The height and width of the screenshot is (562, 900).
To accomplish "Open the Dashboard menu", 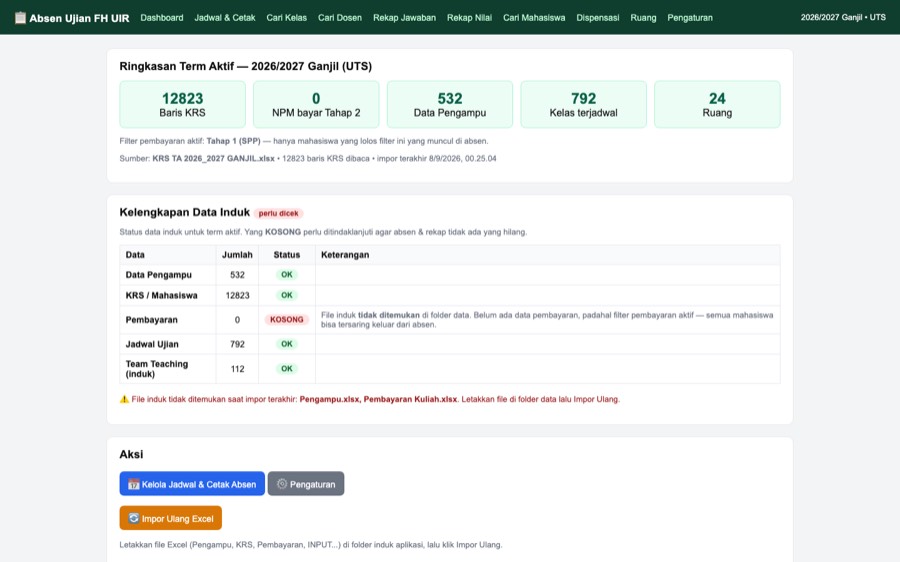I will [162, 18].
